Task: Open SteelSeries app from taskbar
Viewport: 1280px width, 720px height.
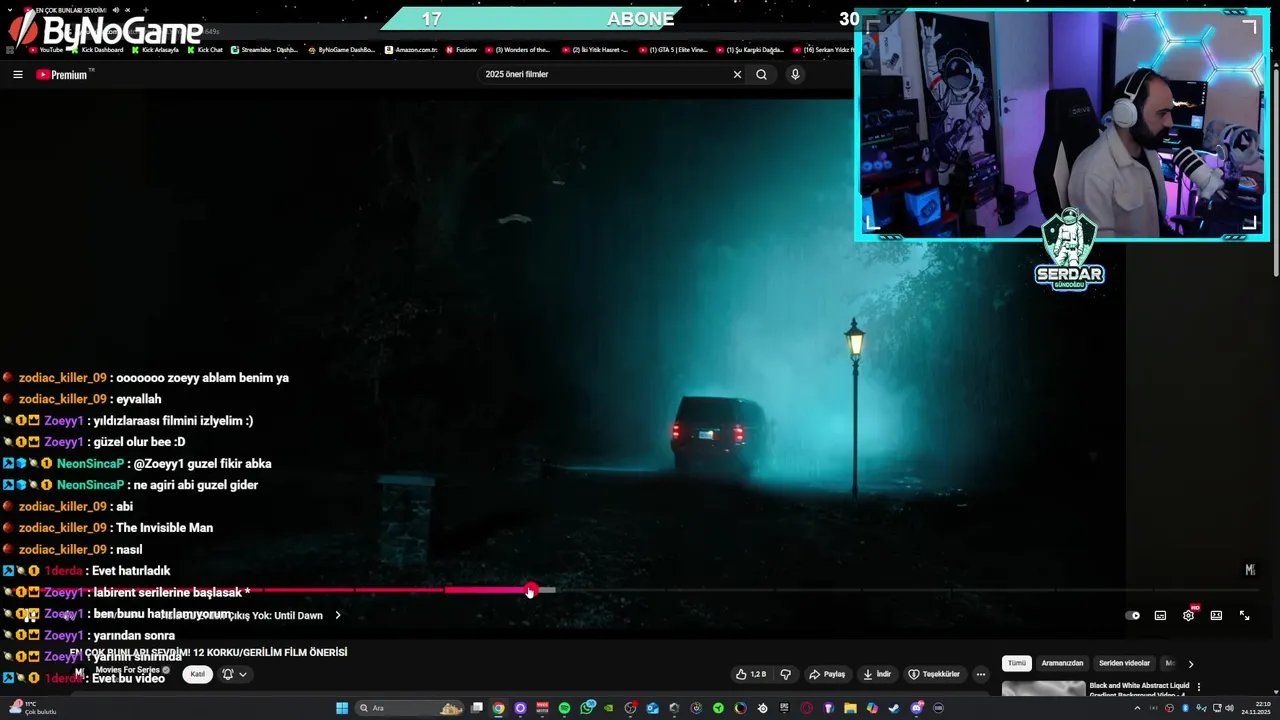Action: pyautogui.click(x=762, y=708)
